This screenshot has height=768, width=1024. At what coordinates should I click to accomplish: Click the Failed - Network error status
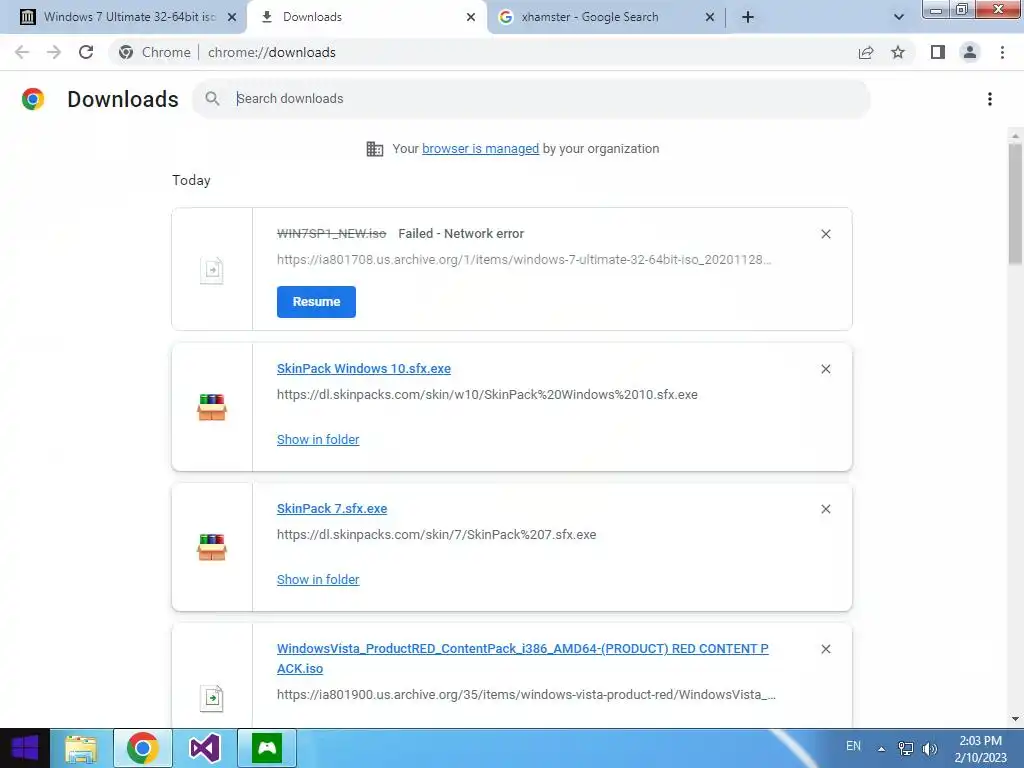tap(461, 233)
